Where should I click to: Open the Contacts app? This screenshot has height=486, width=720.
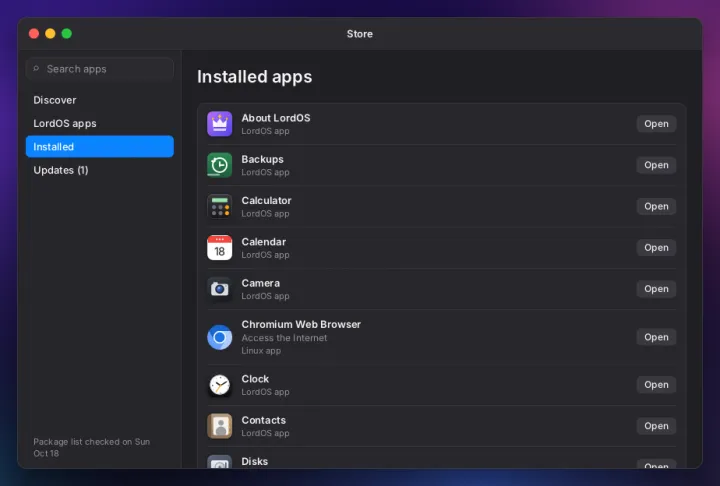[656, 426]
